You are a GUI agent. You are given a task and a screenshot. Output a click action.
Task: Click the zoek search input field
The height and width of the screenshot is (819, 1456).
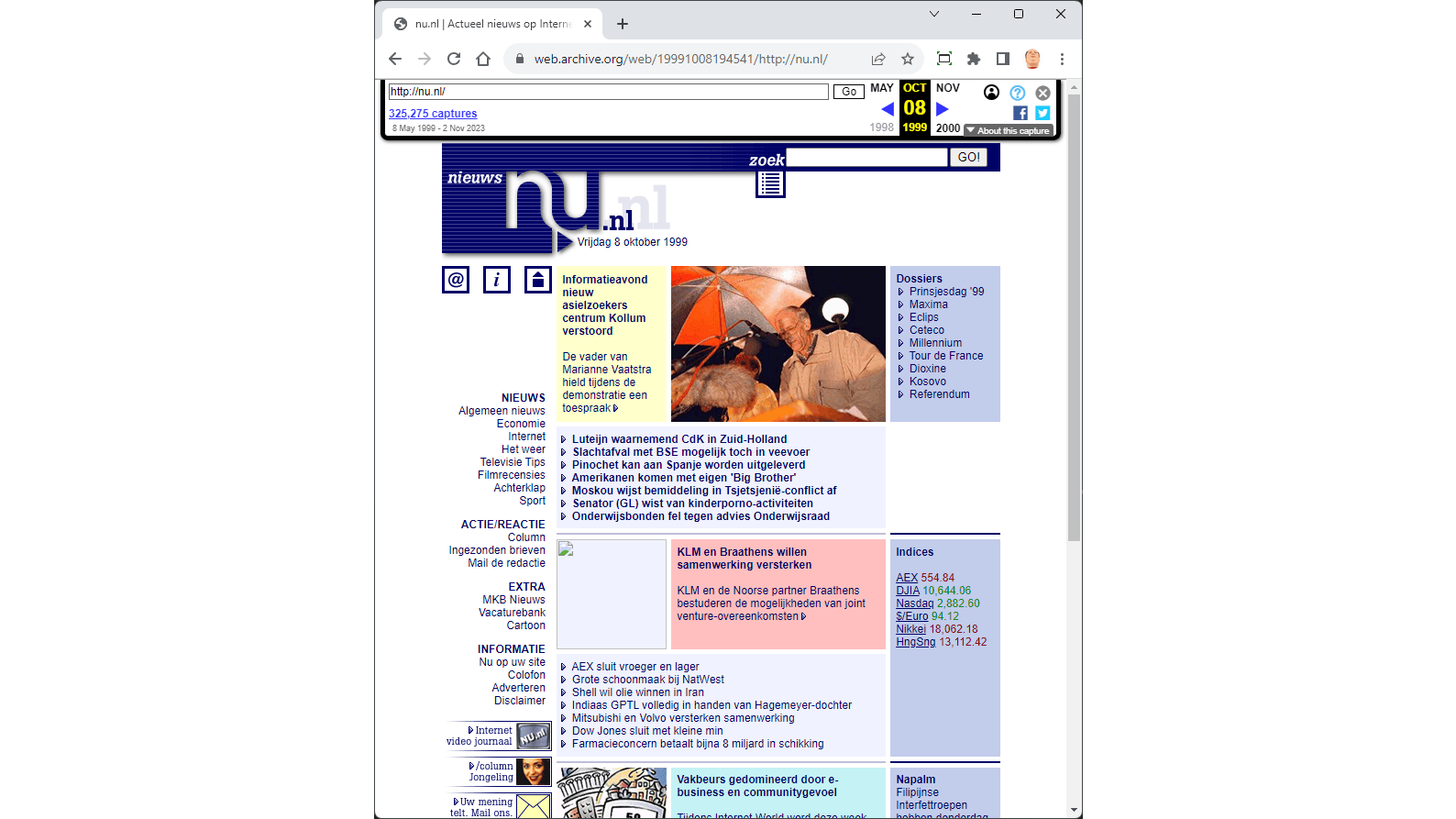(866, 158)
